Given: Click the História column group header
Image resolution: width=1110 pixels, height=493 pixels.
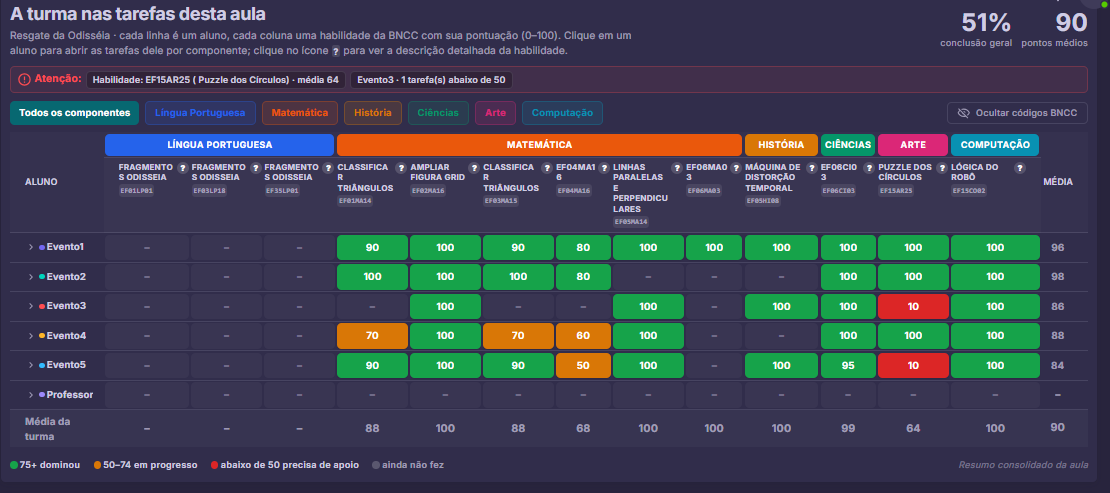Looking at the screenshot, I should [782, 144].
